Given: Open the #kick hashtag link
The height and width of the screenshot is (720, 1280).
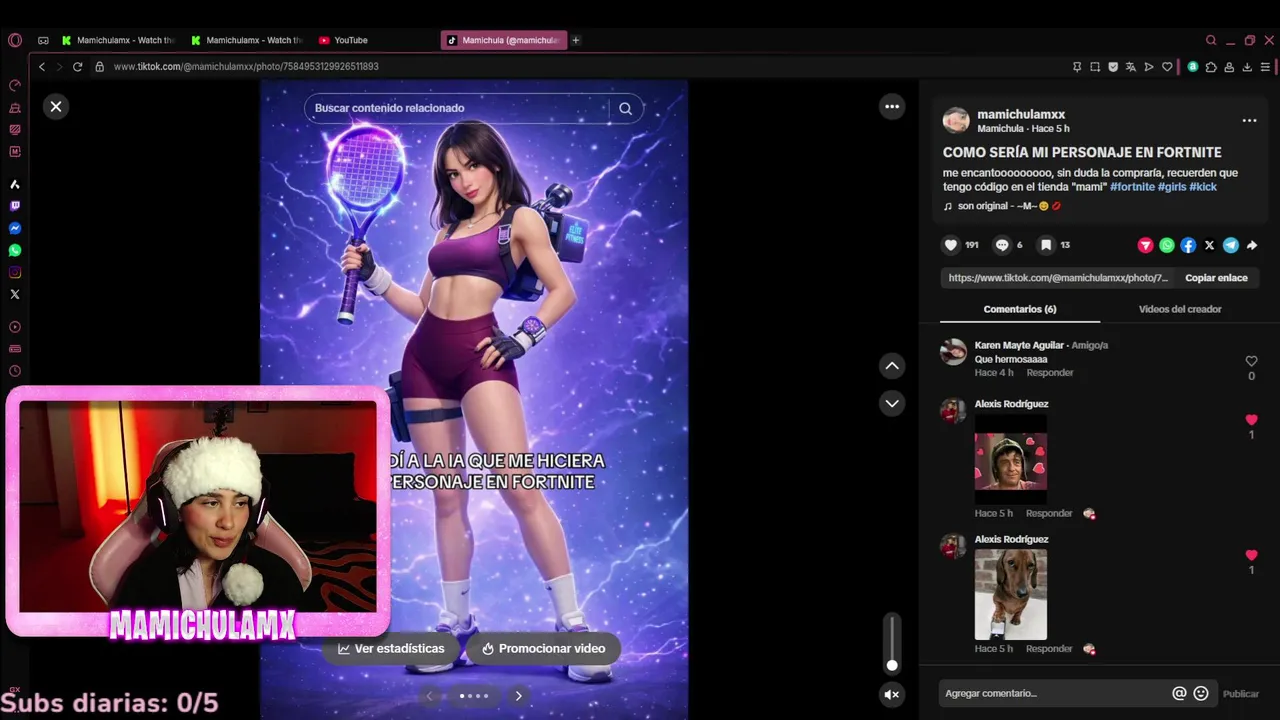Looking at the screenshot, I should (x=1203, y=187).
